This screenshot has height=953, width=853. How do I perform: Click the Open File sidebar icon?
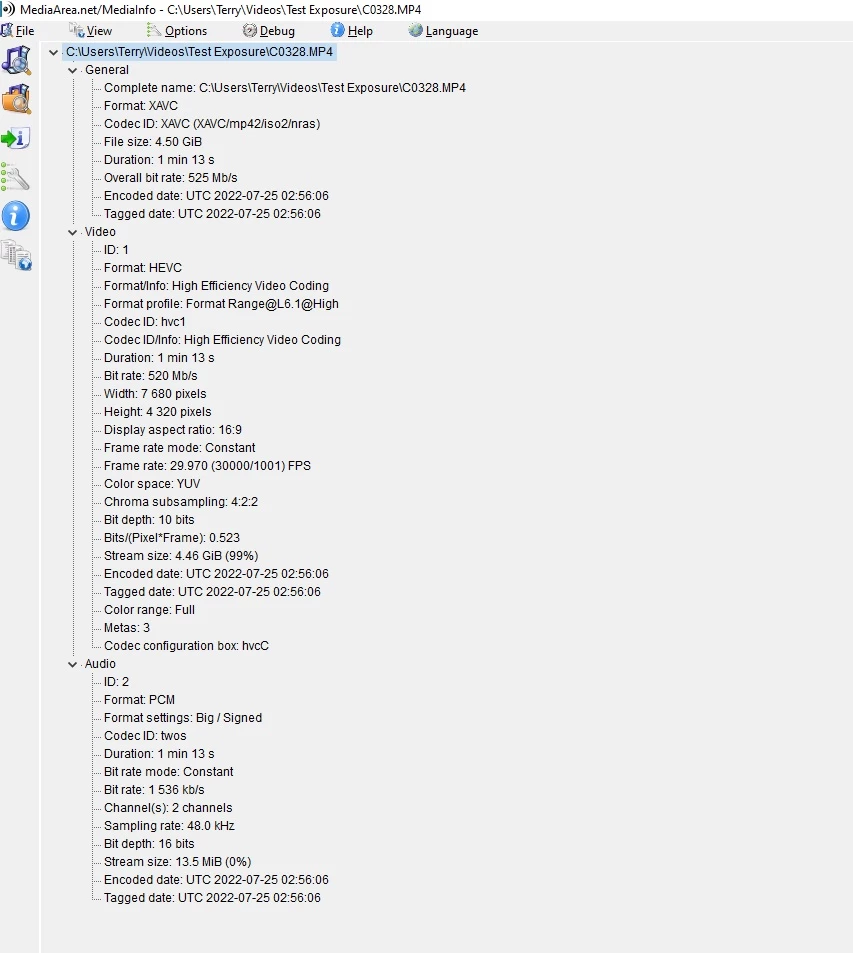[16, 60]
